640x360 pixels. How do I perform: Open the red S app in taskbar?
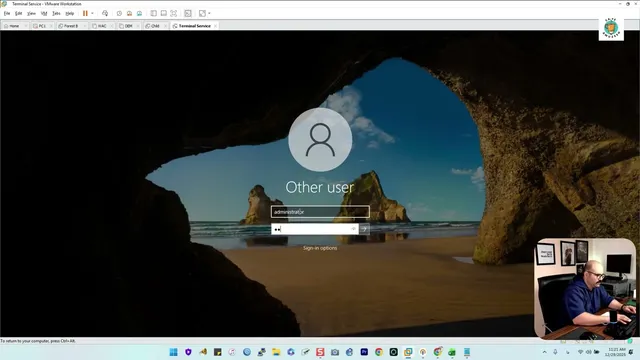pyautogui.click(x=320, y=352)
